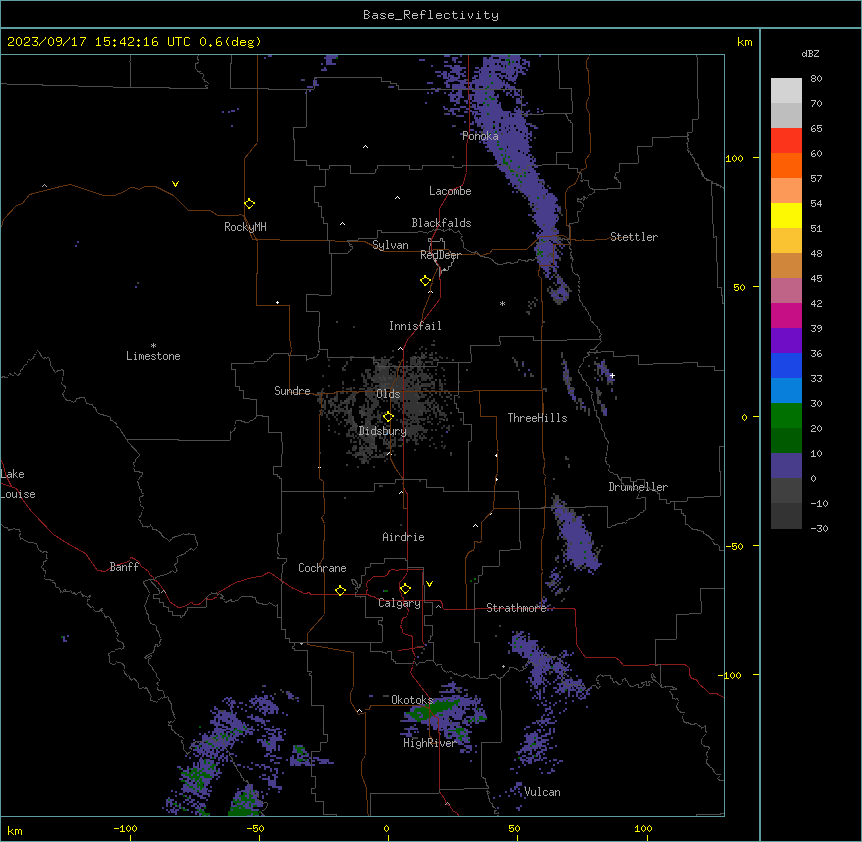Click the RockyMH label
This screenshot has width=862, height=842.
pyautogui.click(x=245, y=227)
